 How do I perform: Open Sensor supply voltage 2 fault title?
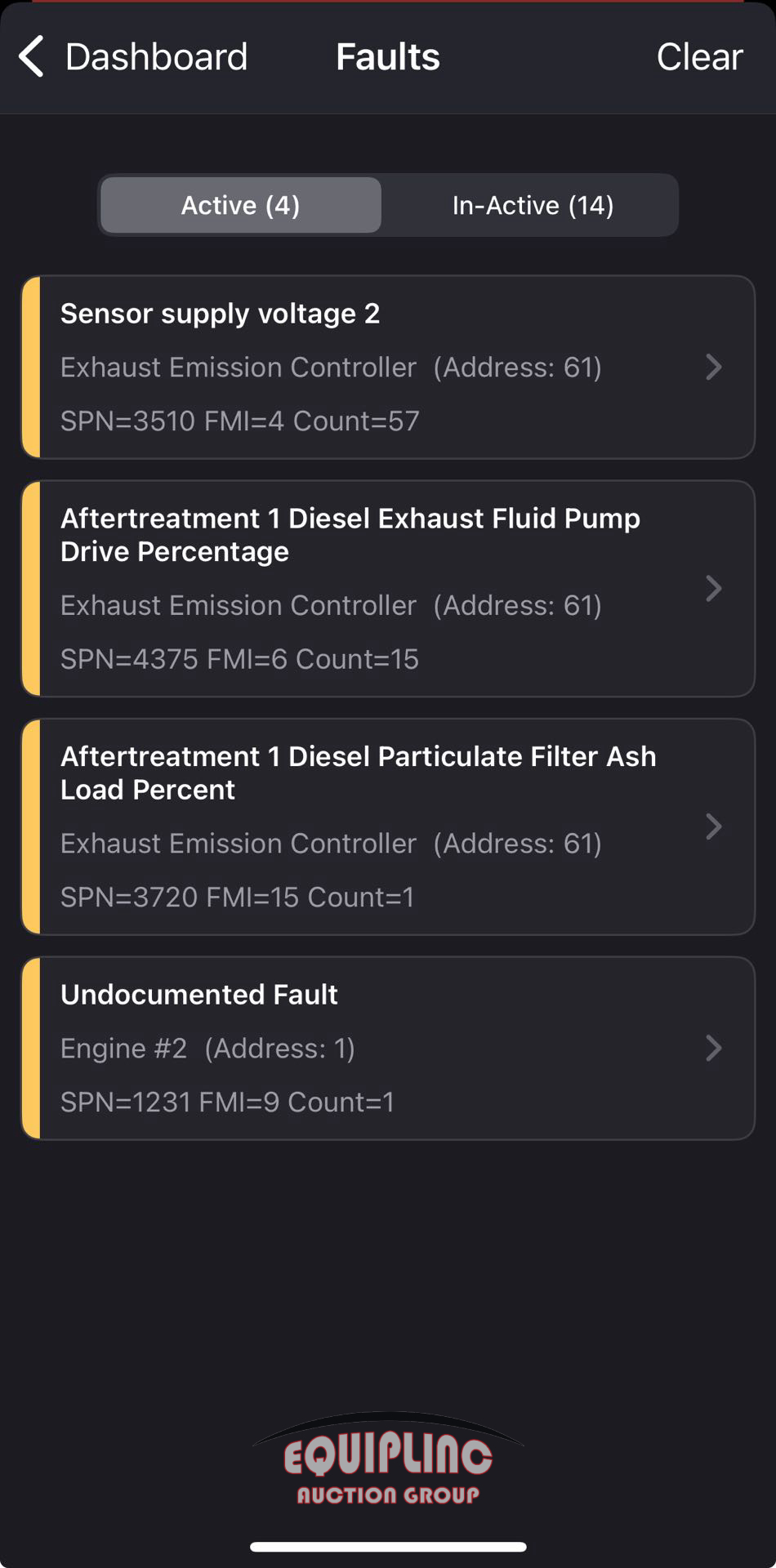[x=220, y=314]
